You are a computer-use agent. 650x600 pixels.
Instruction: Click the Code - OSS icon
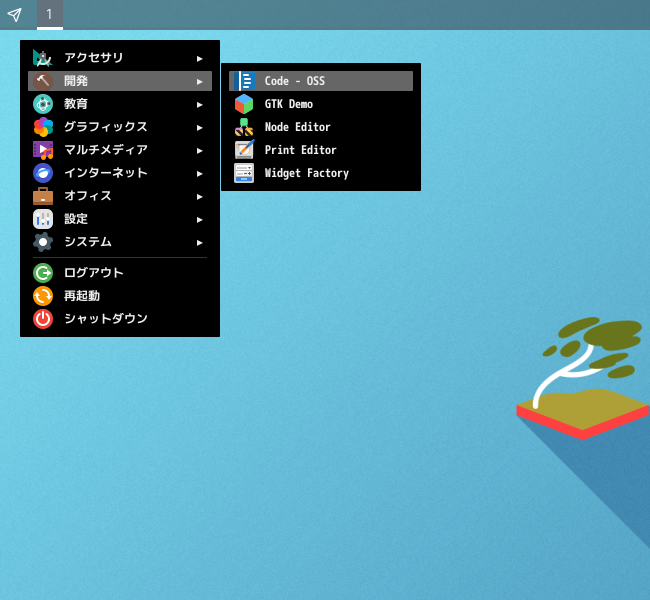pos(244,81)
